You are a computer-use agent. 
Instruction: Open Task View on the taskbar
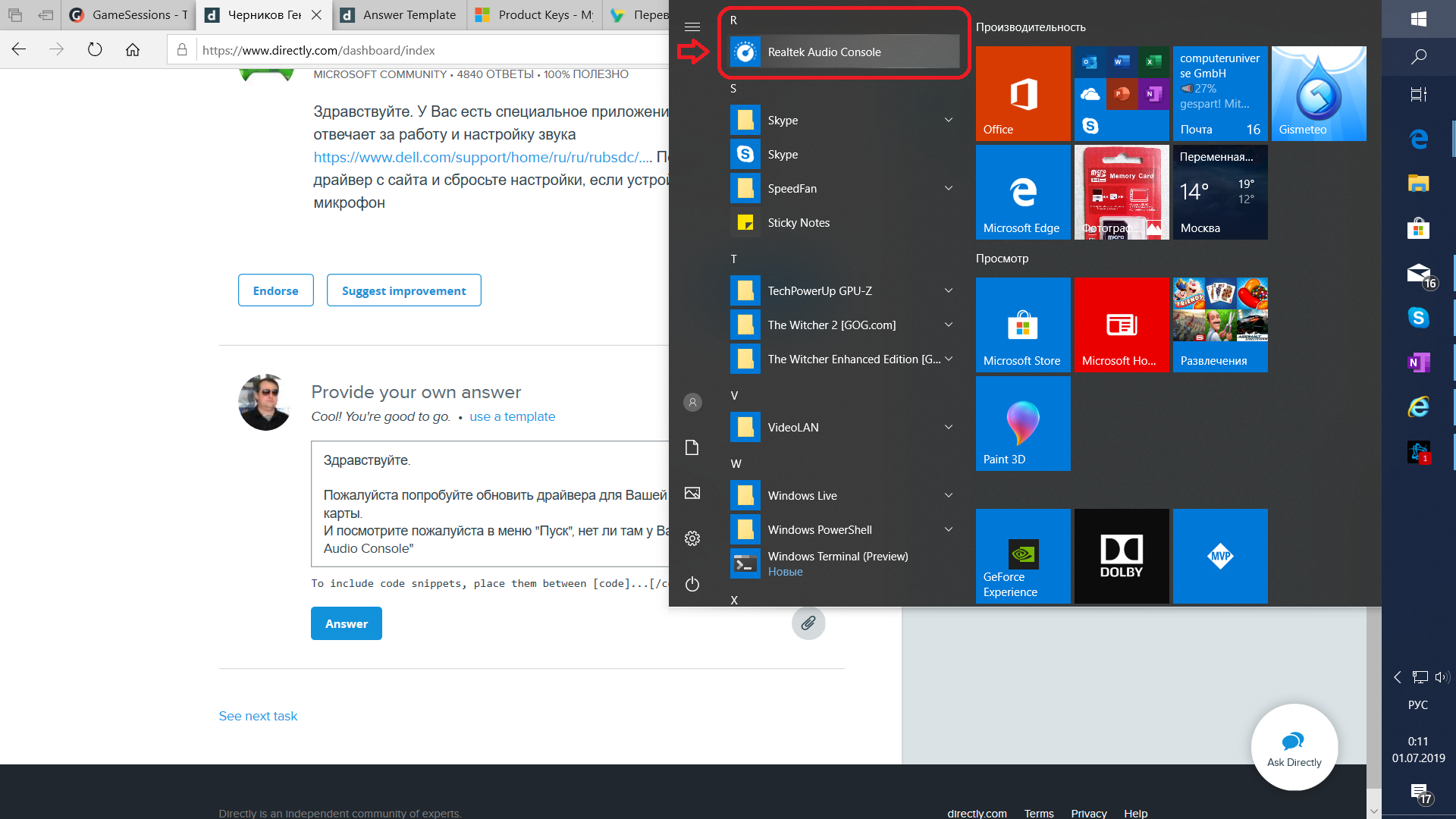point(1419,95)
